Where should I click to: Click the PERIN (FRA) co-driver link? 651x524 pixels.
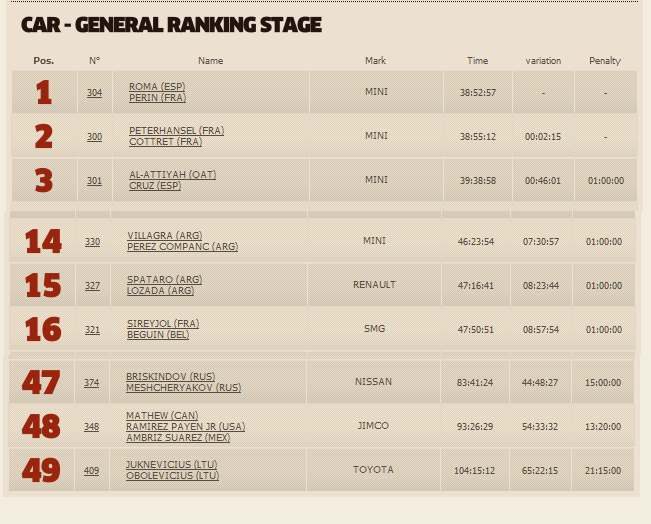(156, 97)
